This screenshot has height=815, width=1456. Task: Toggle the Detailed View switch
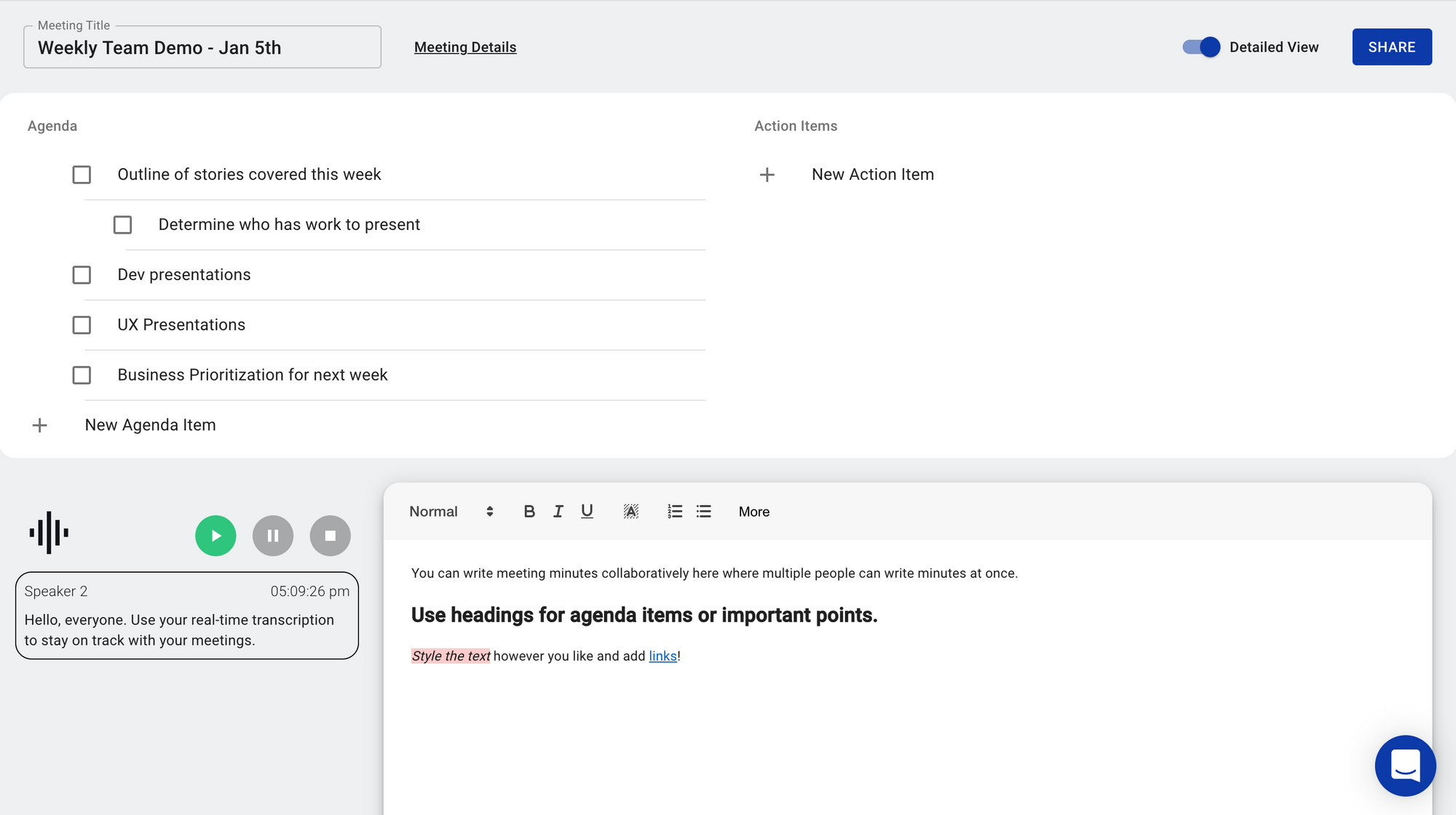(1200, 47)
